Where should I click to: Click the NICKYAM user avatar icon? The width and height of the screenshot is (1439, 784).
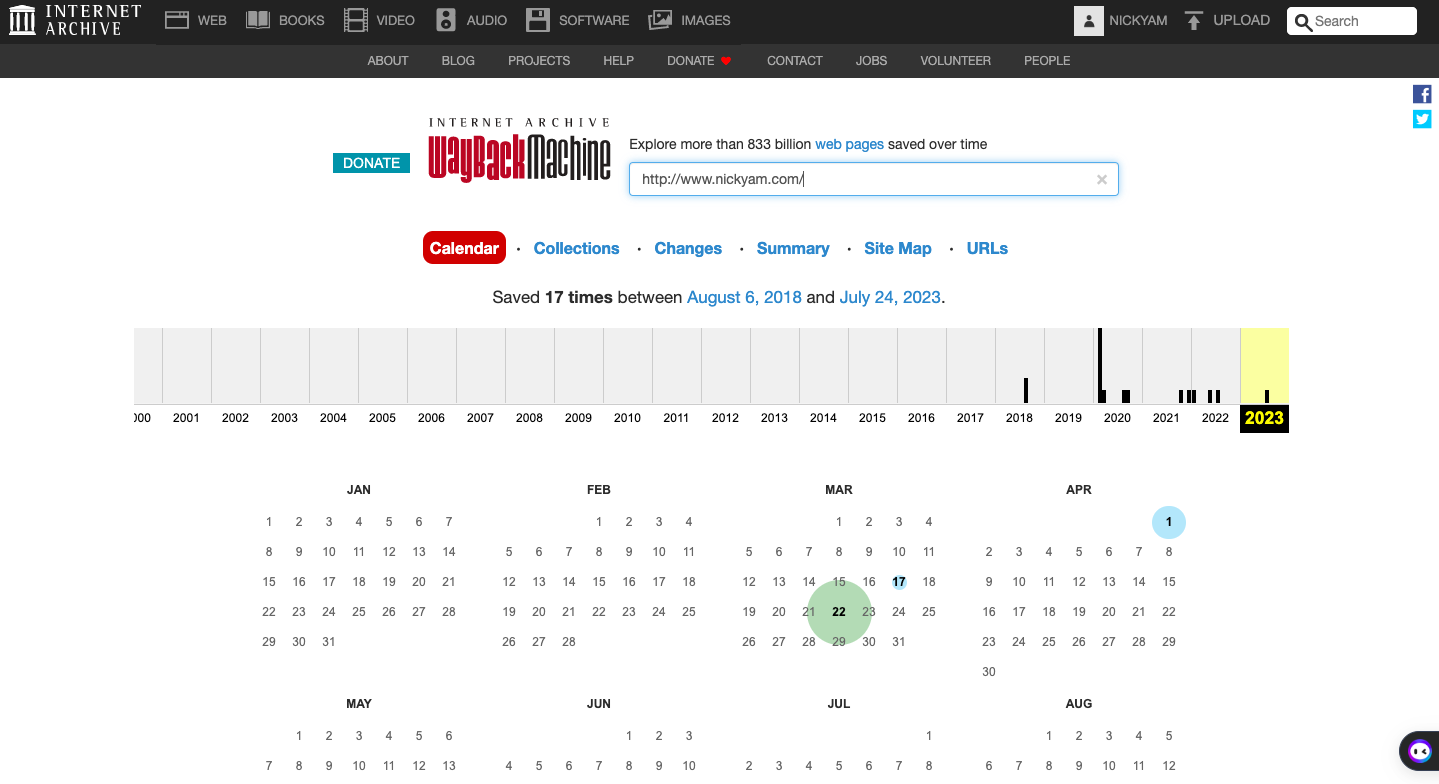[x=1088, y=21]
